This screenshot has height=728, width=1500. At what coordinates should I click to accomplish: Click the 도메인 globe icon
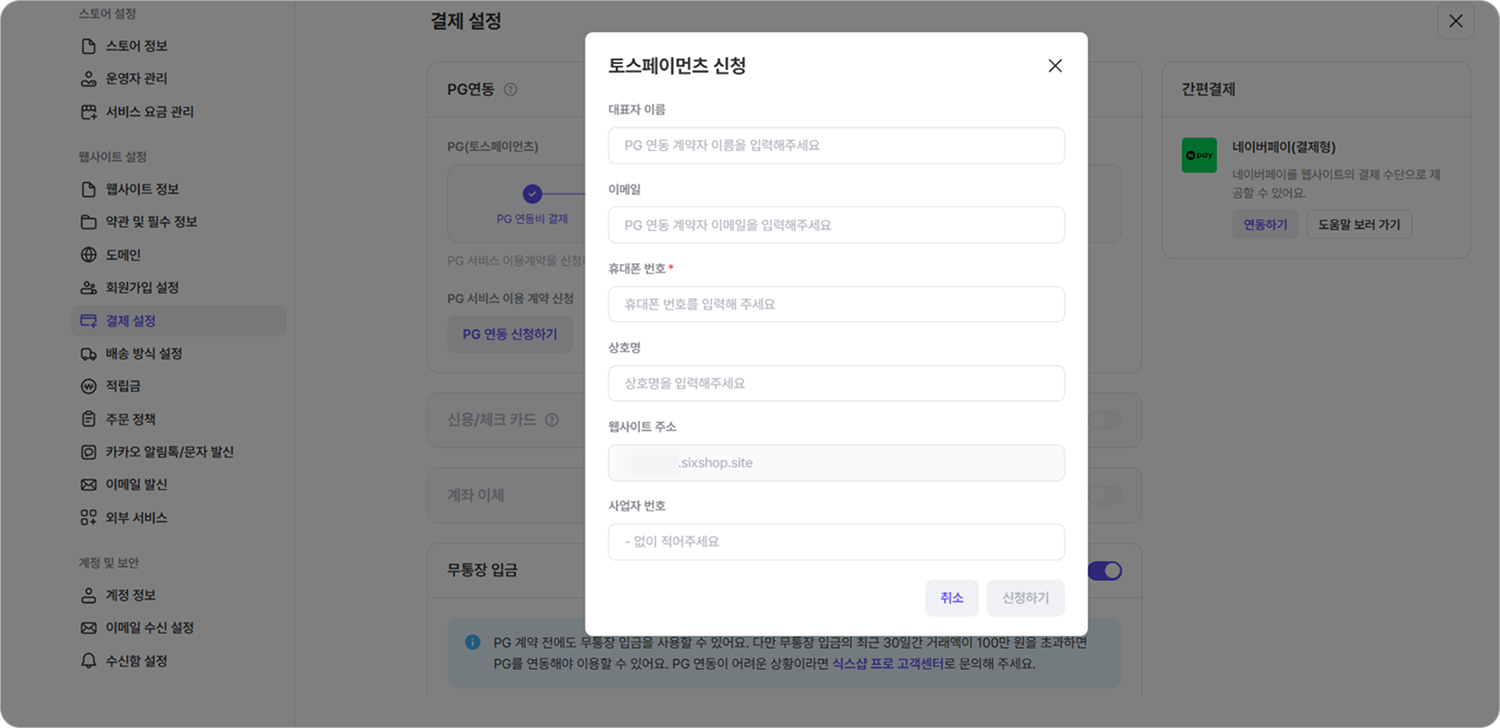click(x=88, y=255)
